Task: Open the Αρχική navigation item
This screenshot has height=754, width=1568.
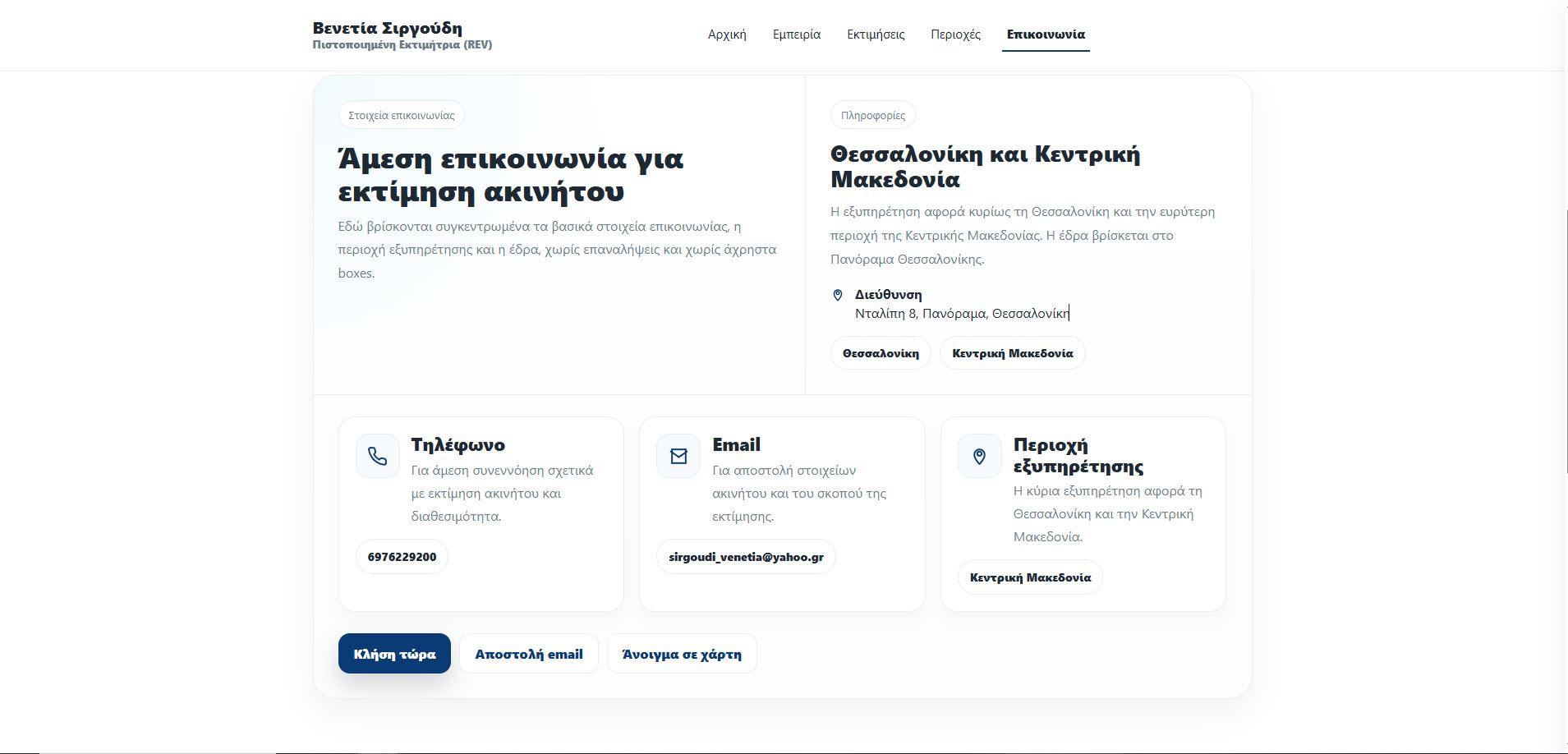Action: tap(727, 34)
